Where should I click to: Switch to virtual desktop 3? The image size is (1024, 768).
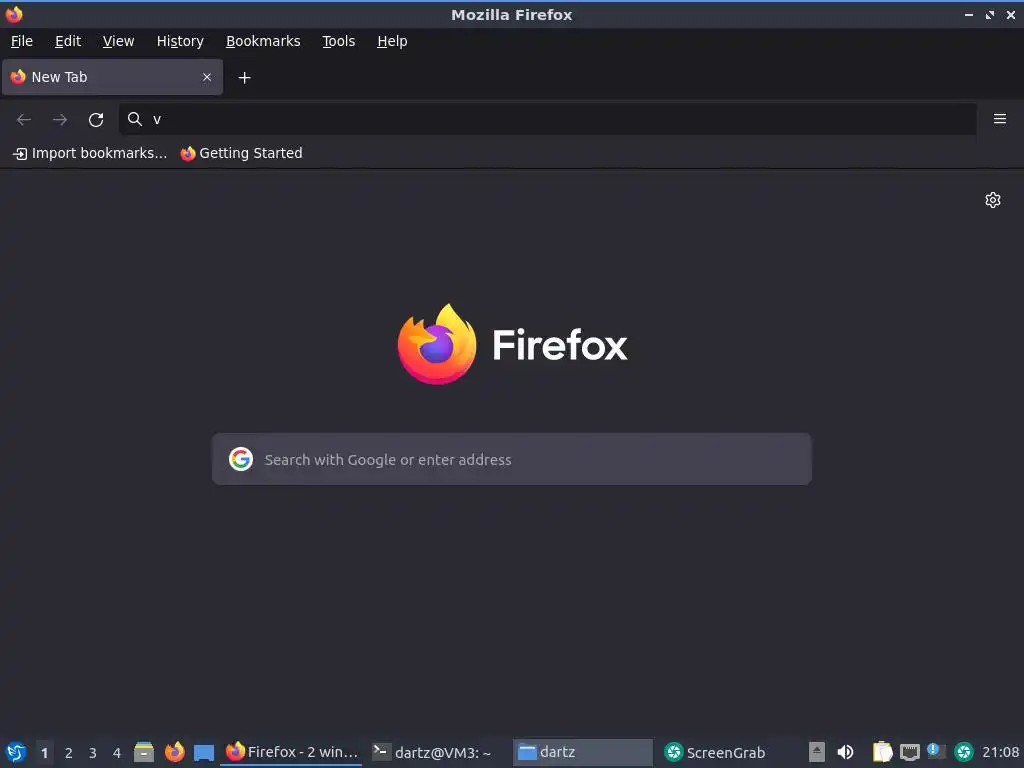pos(93,753)
